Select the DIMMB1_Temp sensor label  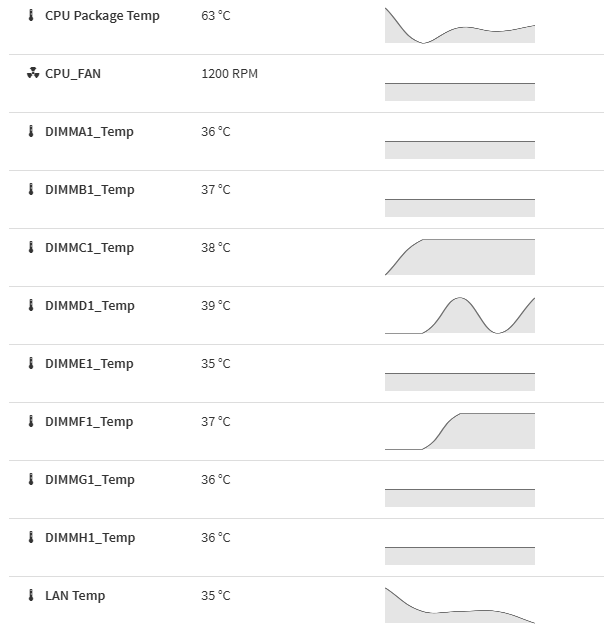click(89, 190)
